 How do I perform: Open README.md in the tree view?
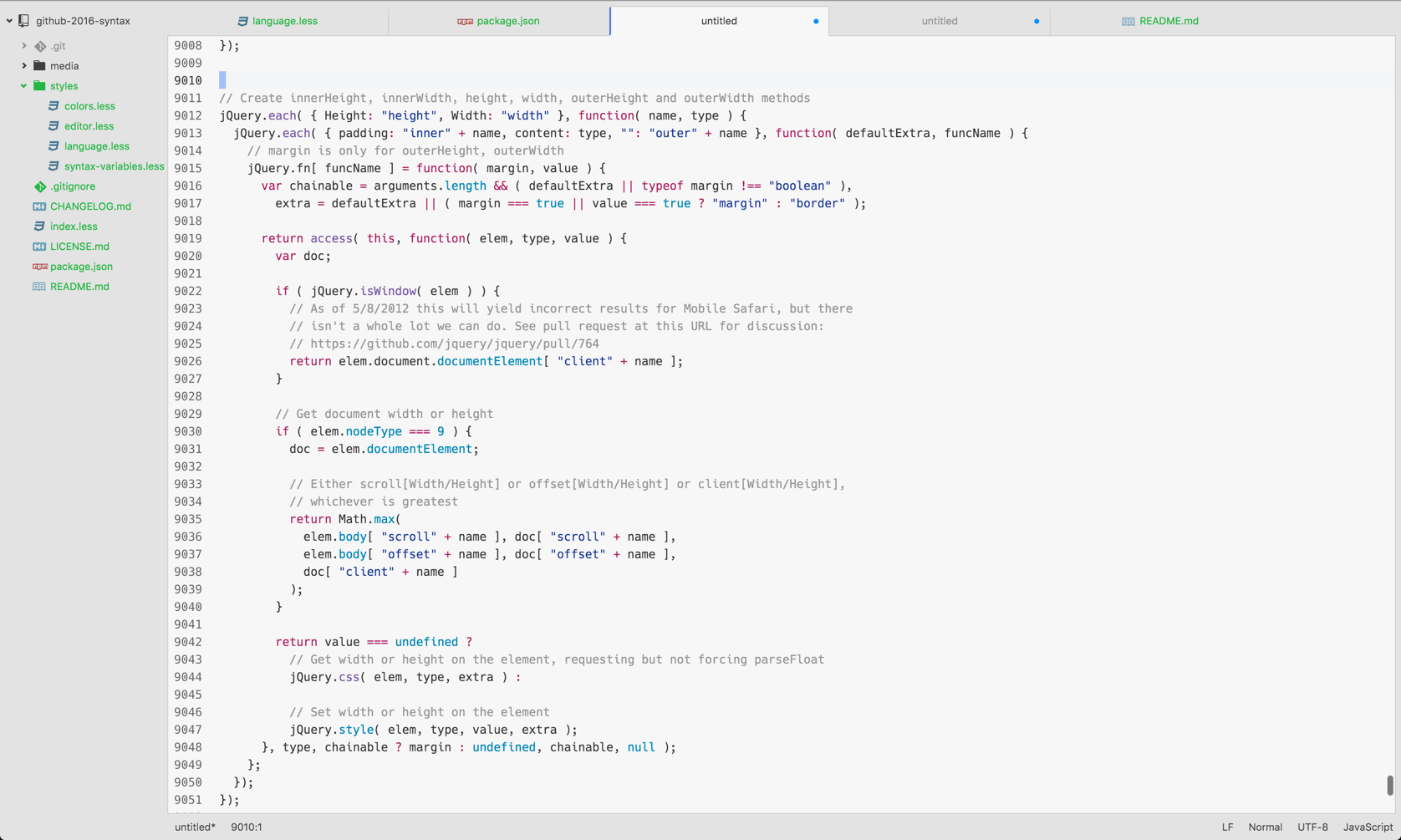79,287
